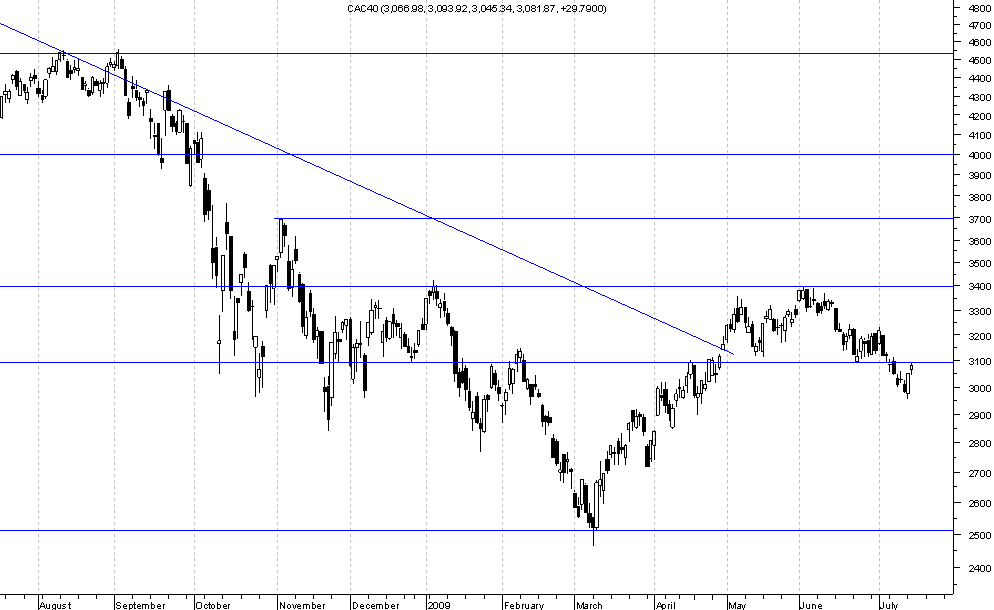Click the 3200 price label

point(979,337)
